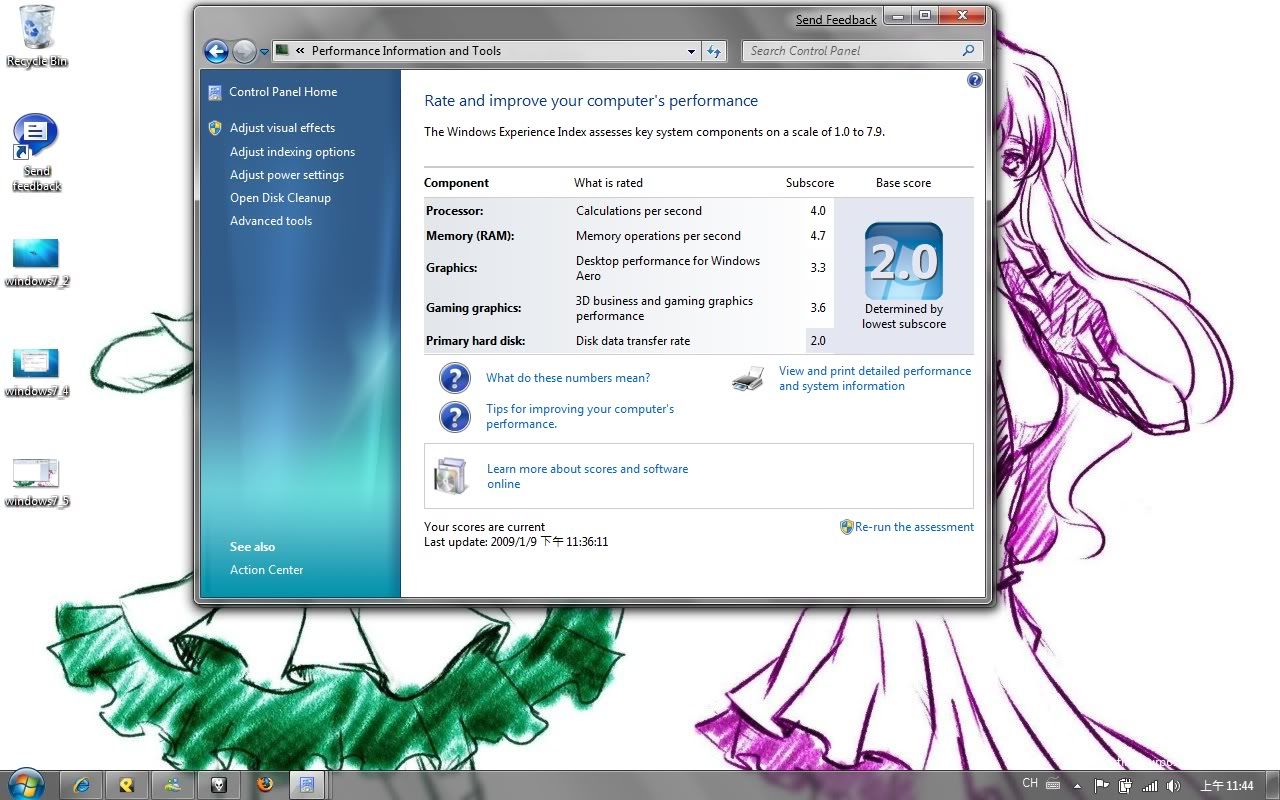The height and width of the screenshot is (800, 1280).
Task: Click Send Feedback link in title bar
Action: tap(836, 20)
